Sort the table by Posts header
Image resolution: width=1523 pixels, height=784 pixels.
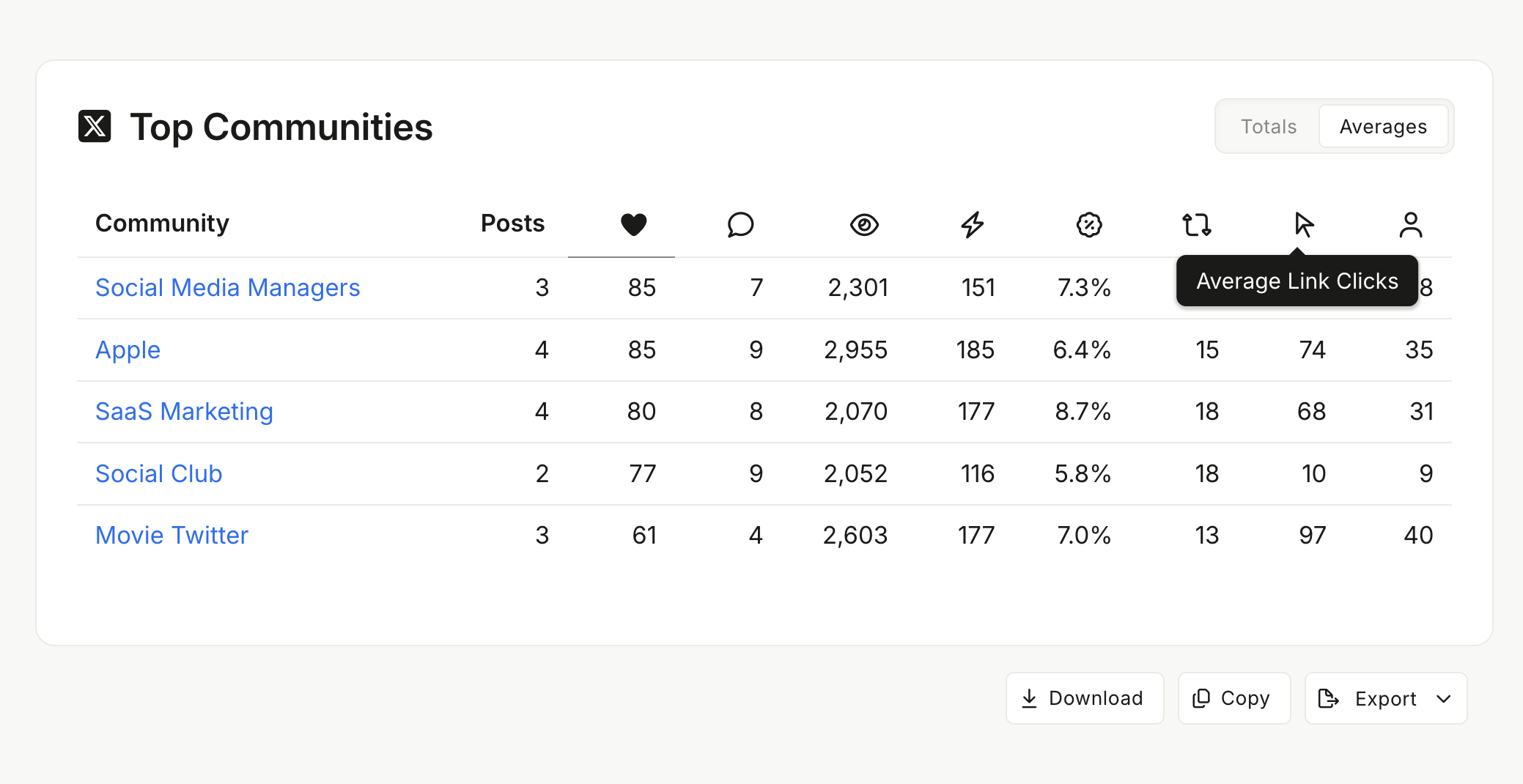[512, 223]
